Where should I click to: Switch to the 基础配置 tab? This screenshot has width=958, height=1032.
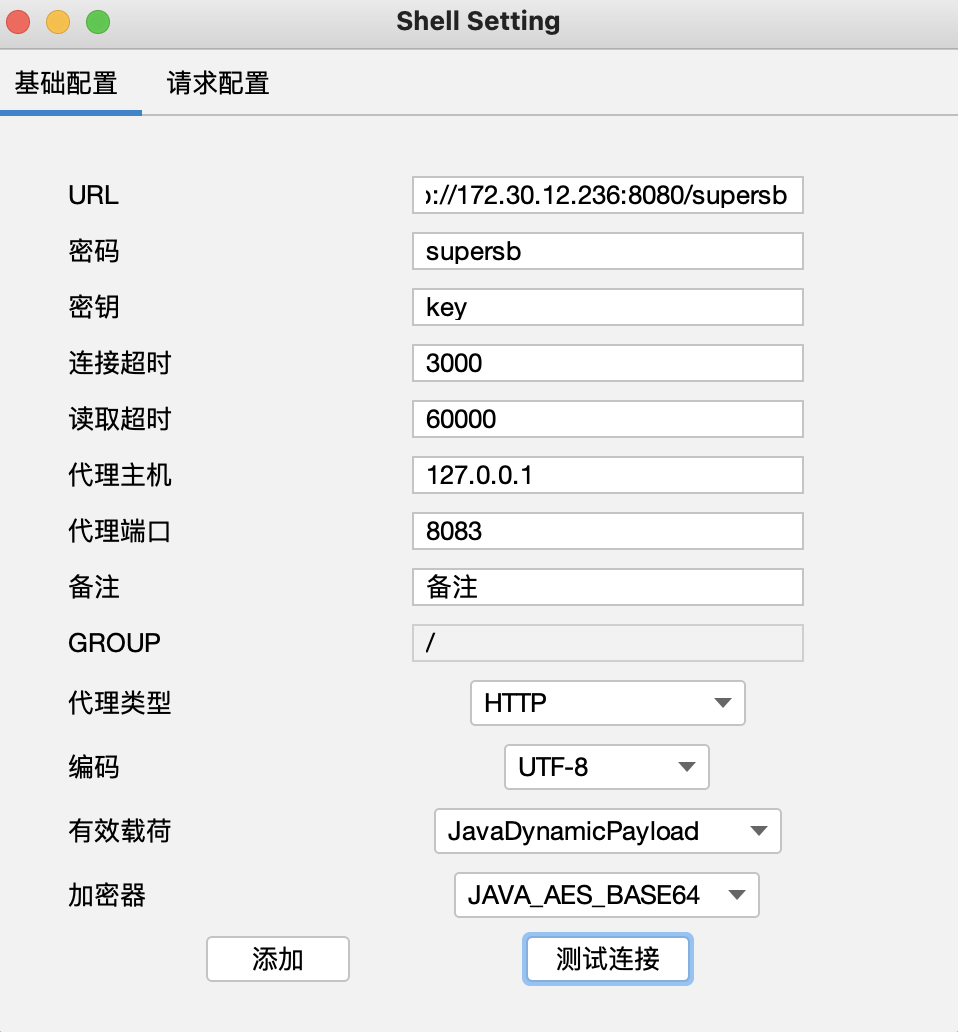(x=66, y=83)
